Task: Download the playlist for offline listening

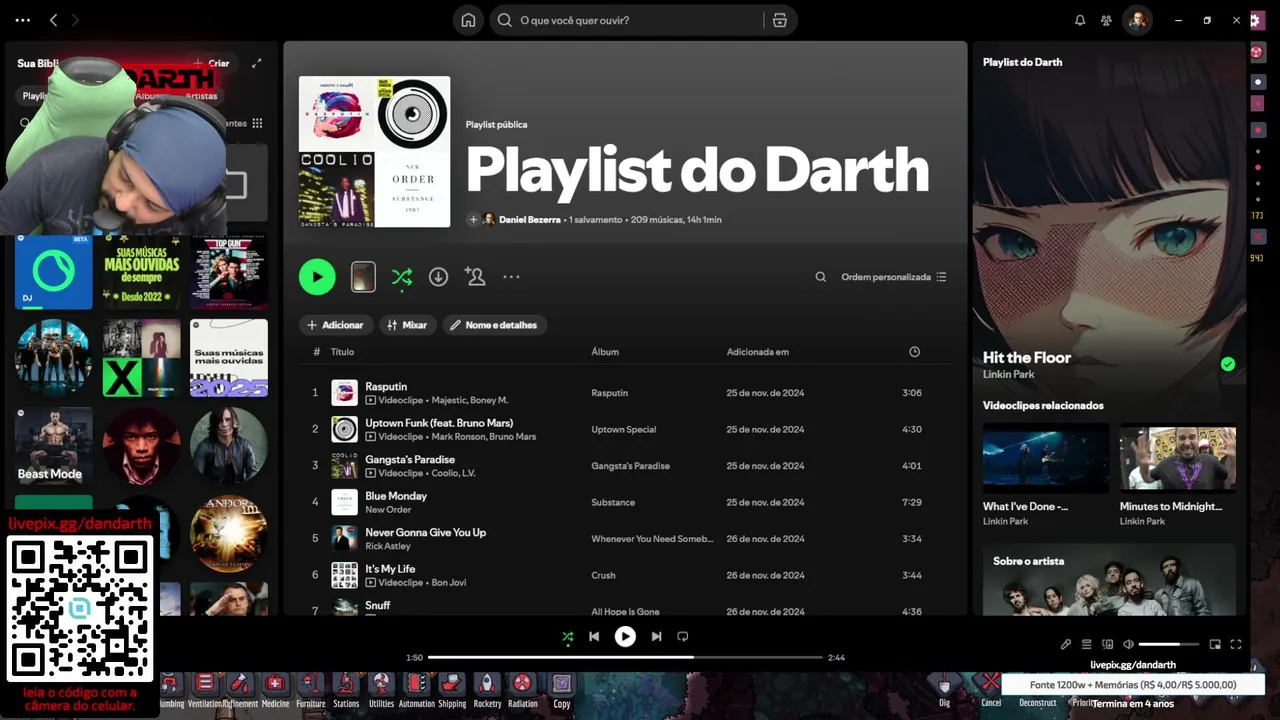Action: coord(438,277)
